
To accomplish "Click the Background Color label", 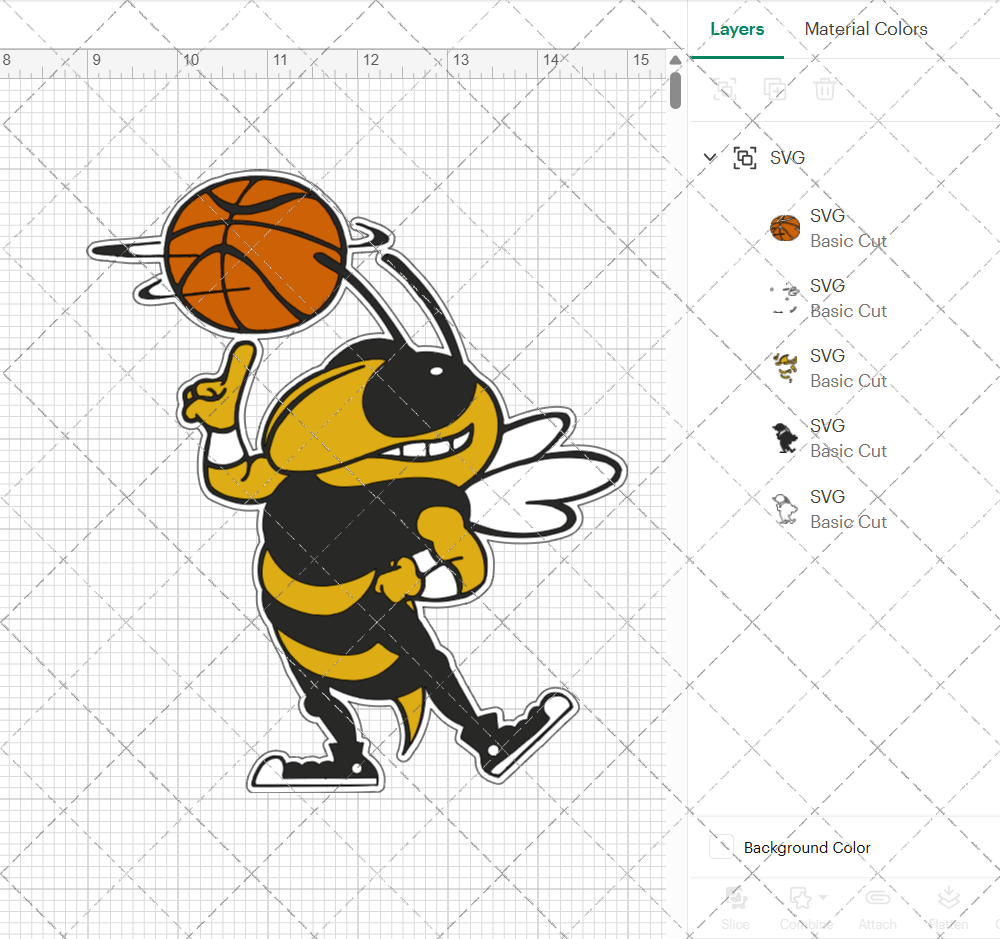I will [x=807, y=847].
